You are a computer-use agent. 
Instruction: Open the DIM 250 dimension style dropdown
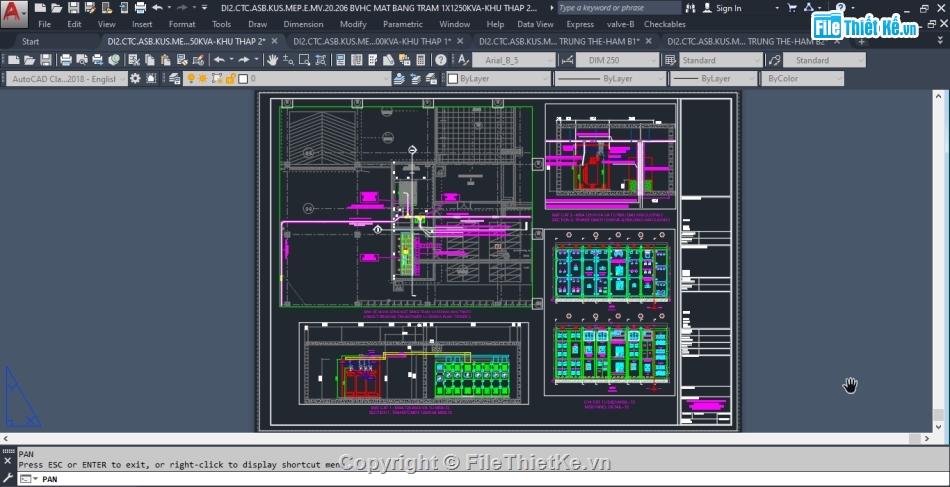(616, 60)
